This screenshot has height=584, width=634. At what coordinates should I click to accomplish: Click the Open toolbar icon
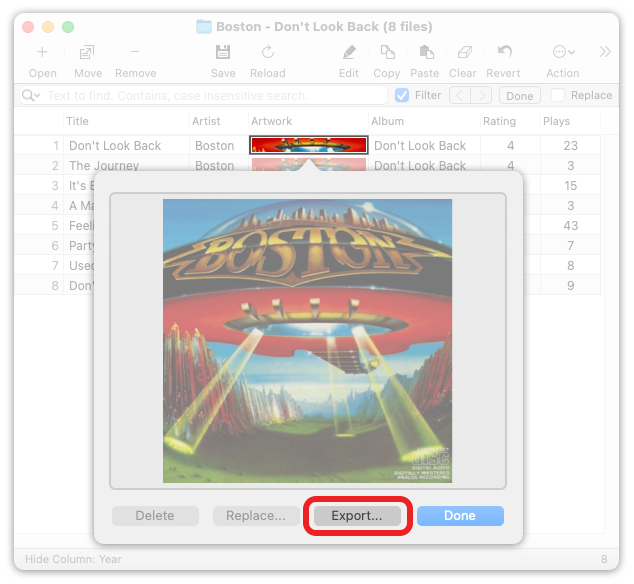click(42, 52)
